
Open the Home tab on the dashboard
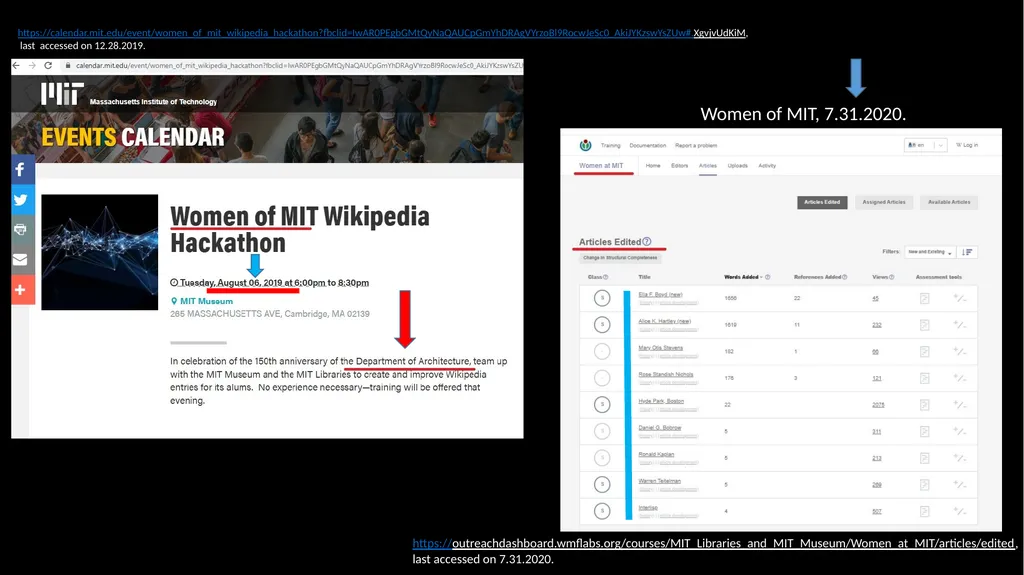point(653,166)
